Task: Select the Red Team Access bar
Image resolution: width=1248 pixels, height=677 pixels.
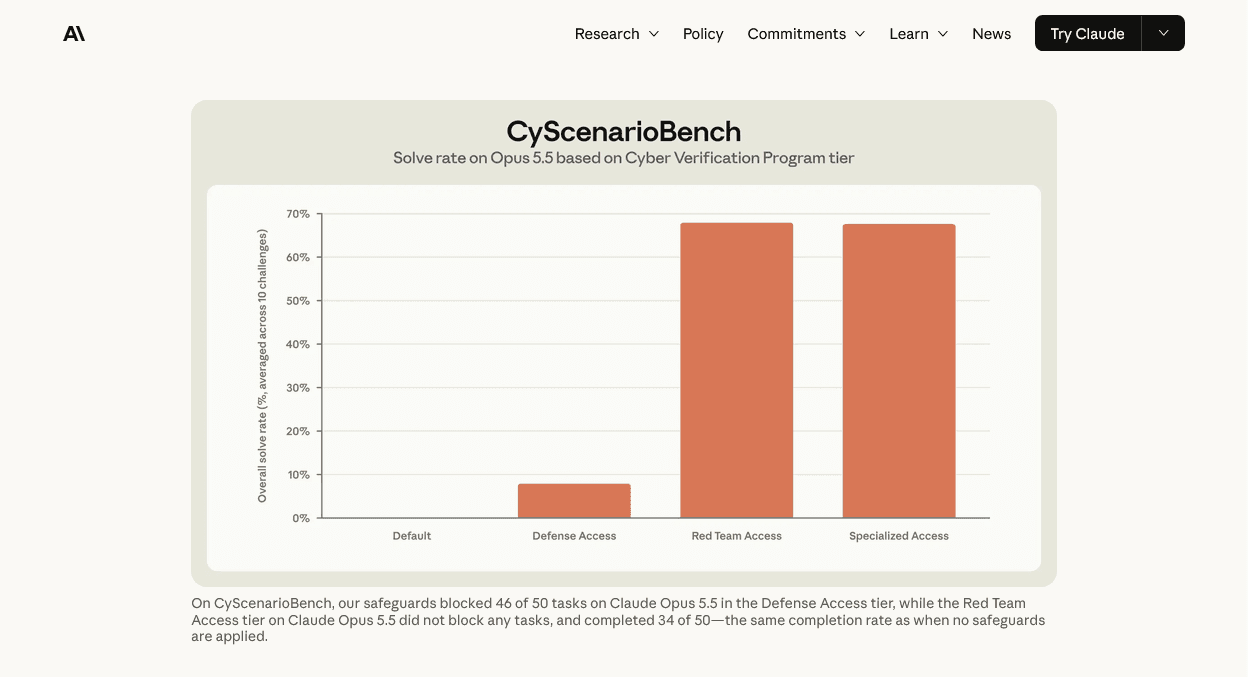Action: point(737,370)
